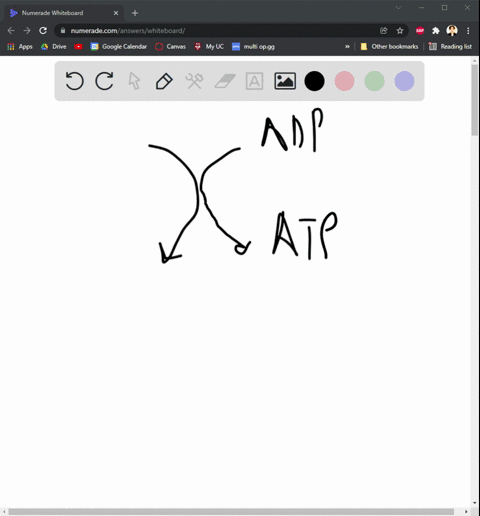
Task: Open the Apps bookmark
Action: pyautogui.click(x=20, y=47)
